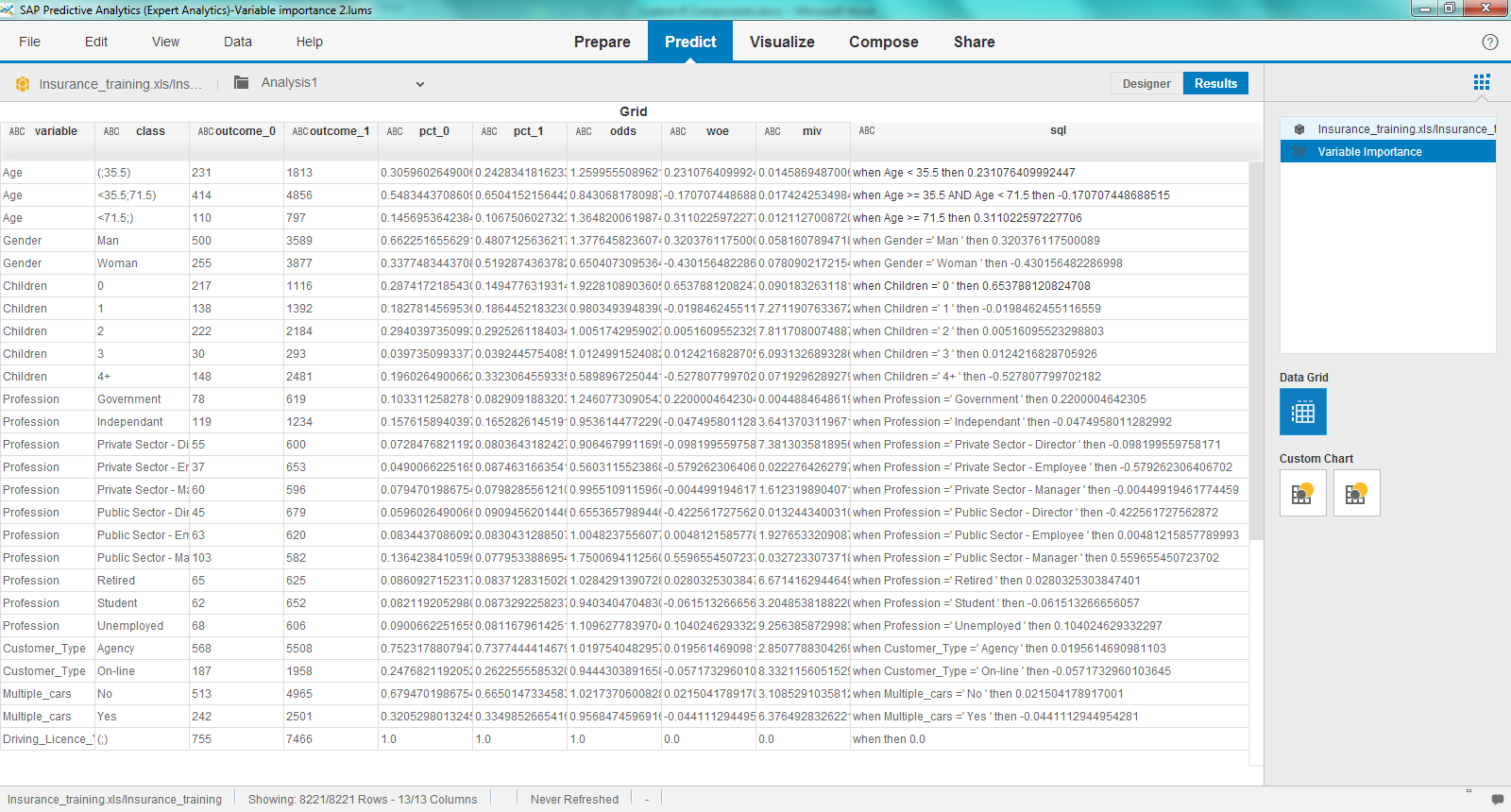
Task: Click the ABC type icon of sql column
Action: 867,130
